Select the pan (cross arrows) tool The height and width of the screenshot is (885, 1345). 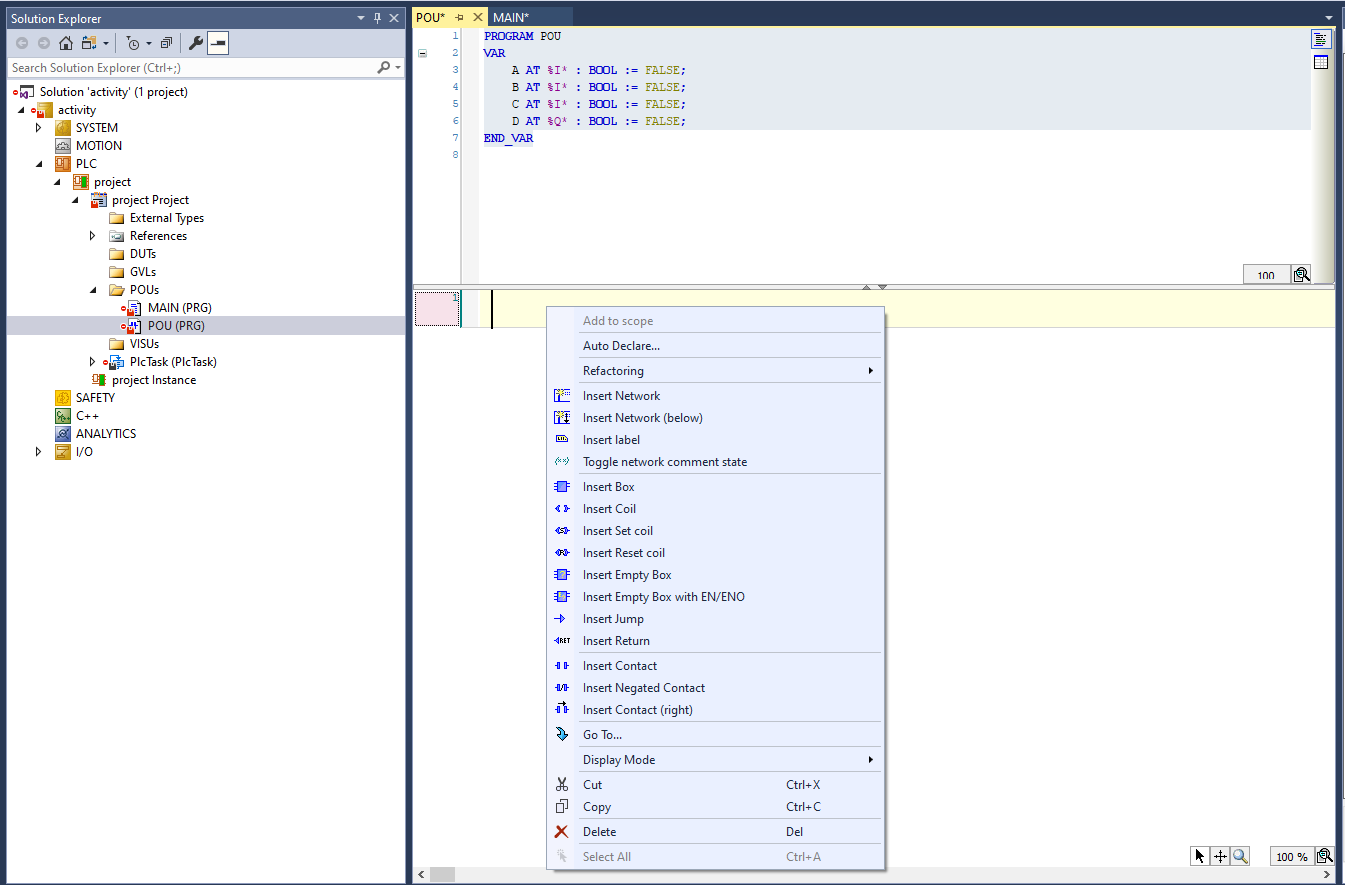click(x=1220, y=856)
